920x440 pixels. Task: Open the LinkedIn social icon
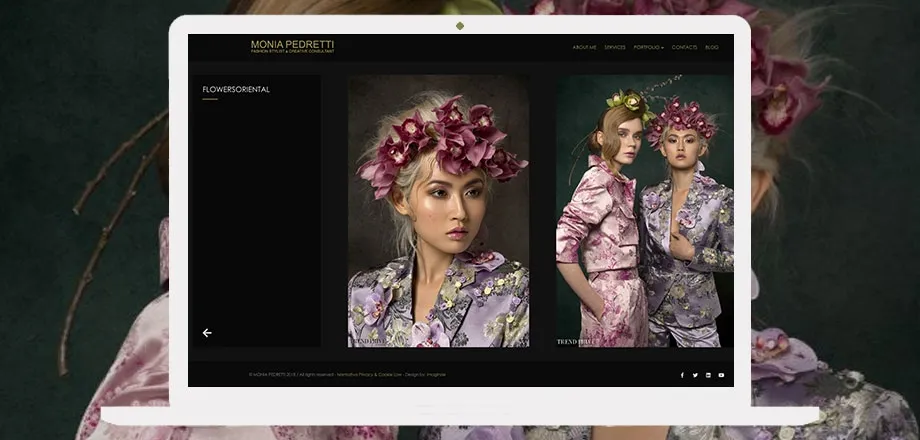click(x=708, y=375)
